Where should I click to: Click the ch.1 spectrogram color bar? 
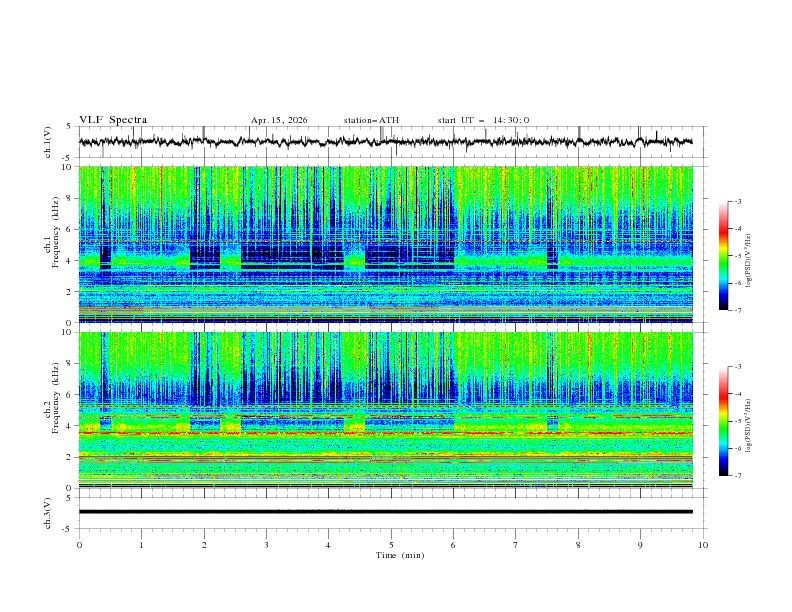click(723, 256)
